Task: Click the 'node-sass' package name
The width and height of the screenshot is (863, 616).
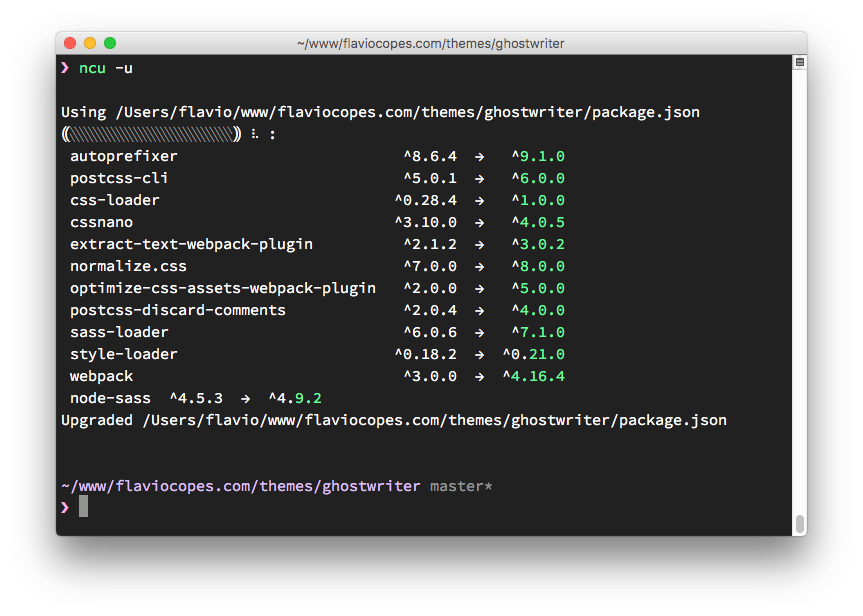Action: click(110, 399)
